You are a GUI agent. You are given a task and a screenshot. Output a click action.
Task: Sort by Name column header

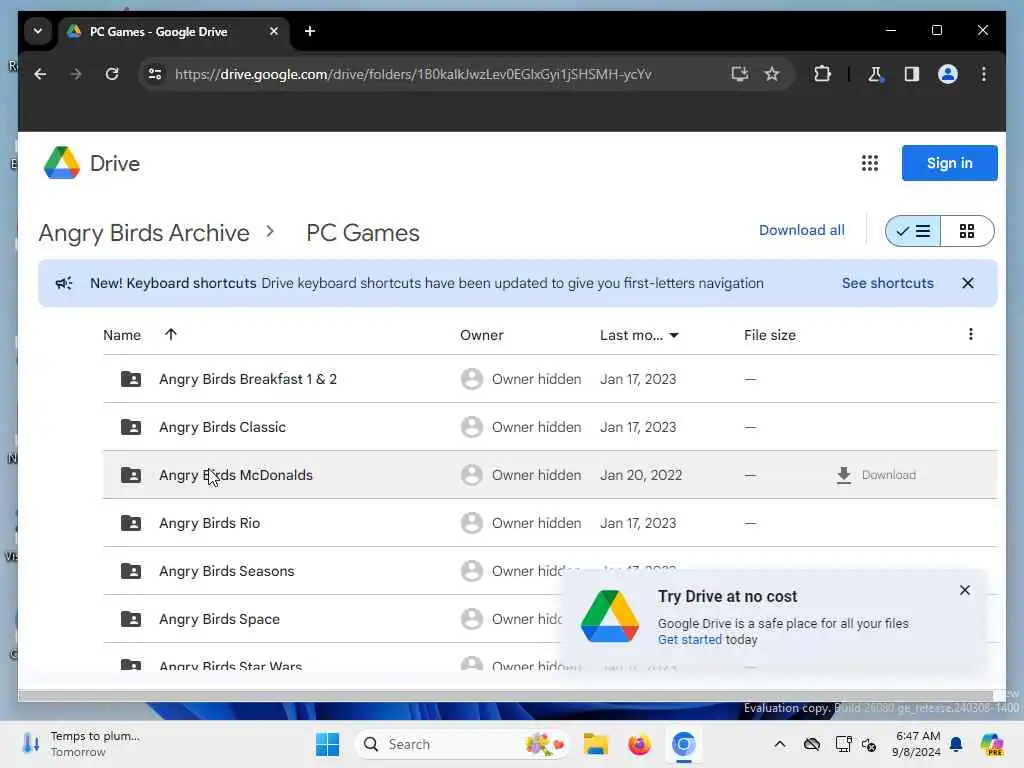(121, 335)
